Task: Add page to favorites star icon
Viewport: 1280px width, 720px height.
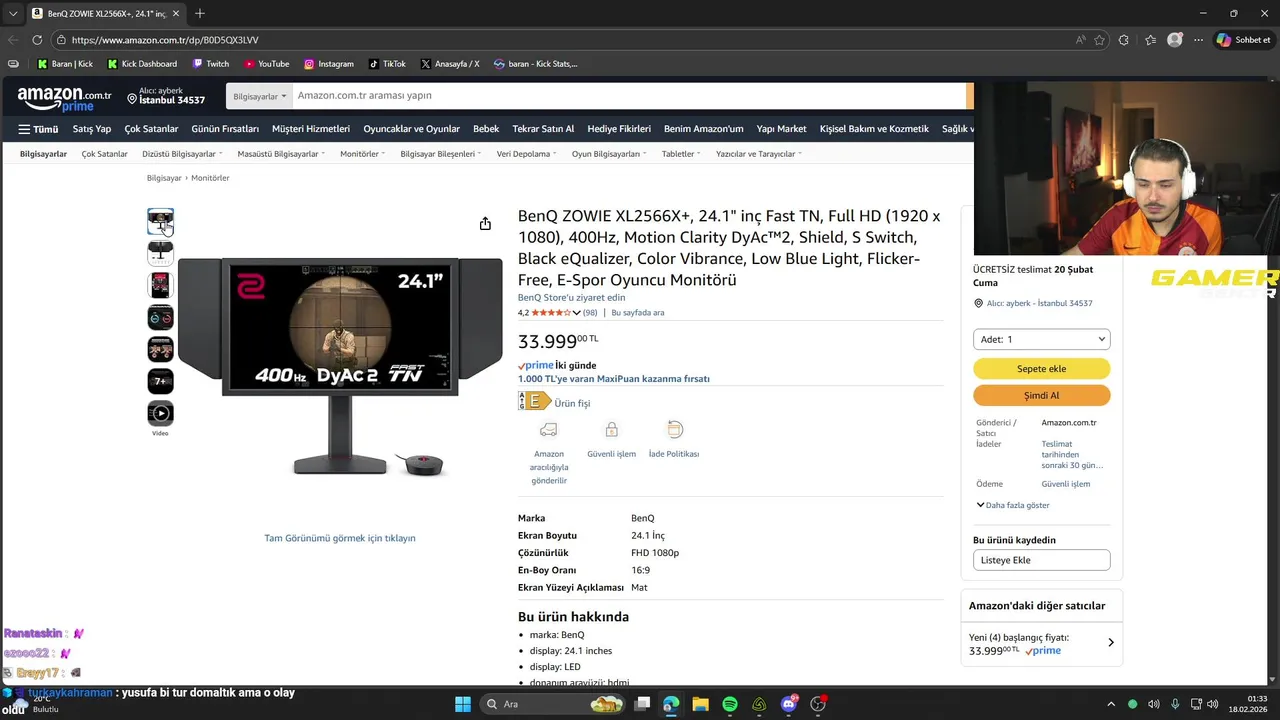Action: coord(1099,40)
